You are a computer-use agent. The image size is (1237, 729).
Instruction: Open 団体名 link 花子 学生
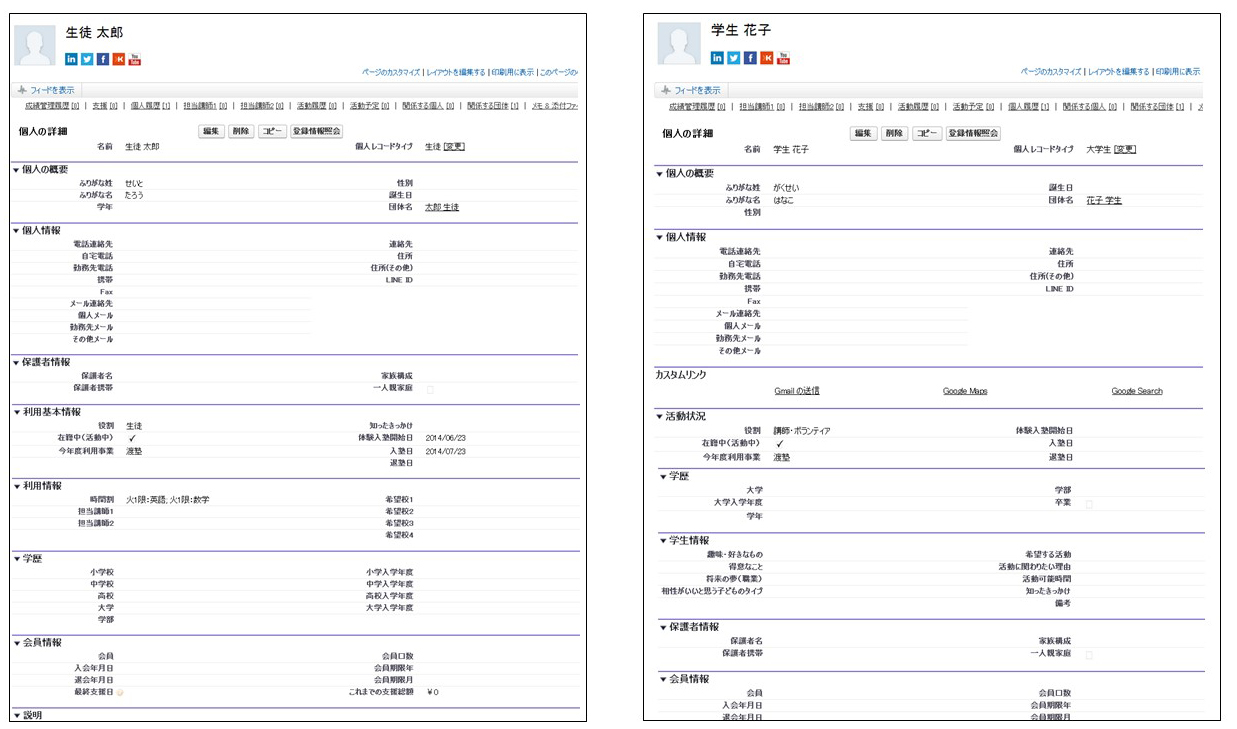click(1103, 200)
